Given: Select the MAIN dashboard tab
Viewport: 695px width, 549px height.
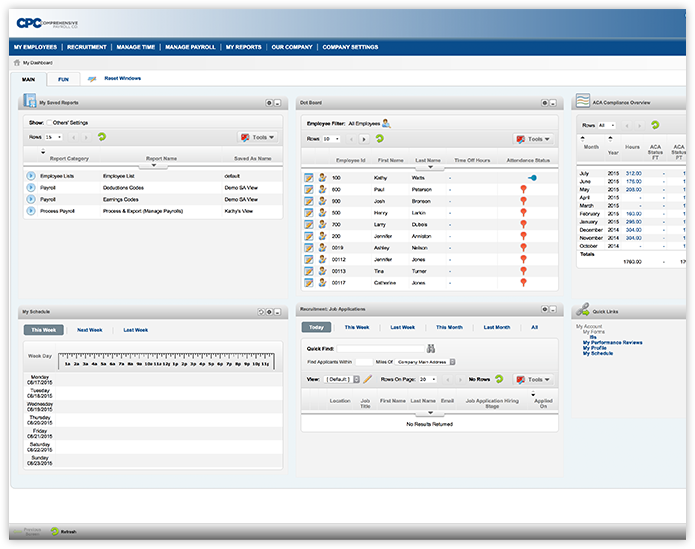Looking at the screenshot, I should point(28,79).
